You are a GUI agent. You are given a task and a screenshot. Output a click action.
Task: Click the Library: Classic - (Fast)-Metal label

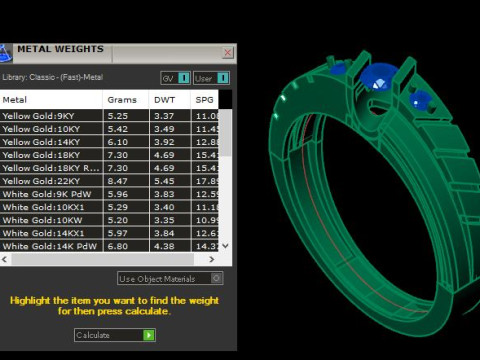click(x=53, y=77)
